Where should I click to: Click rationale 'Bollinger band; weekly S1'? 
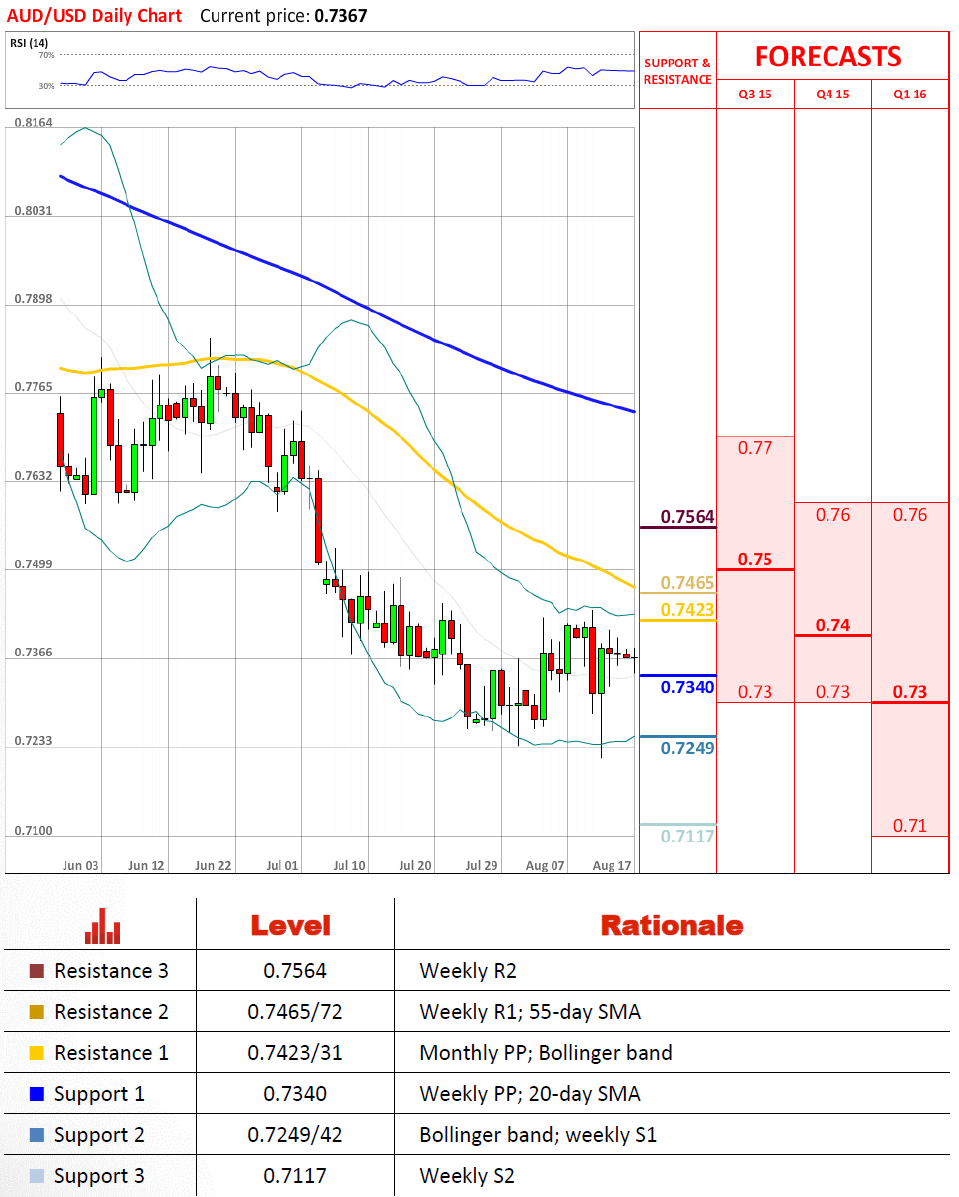click(538, 1135)
